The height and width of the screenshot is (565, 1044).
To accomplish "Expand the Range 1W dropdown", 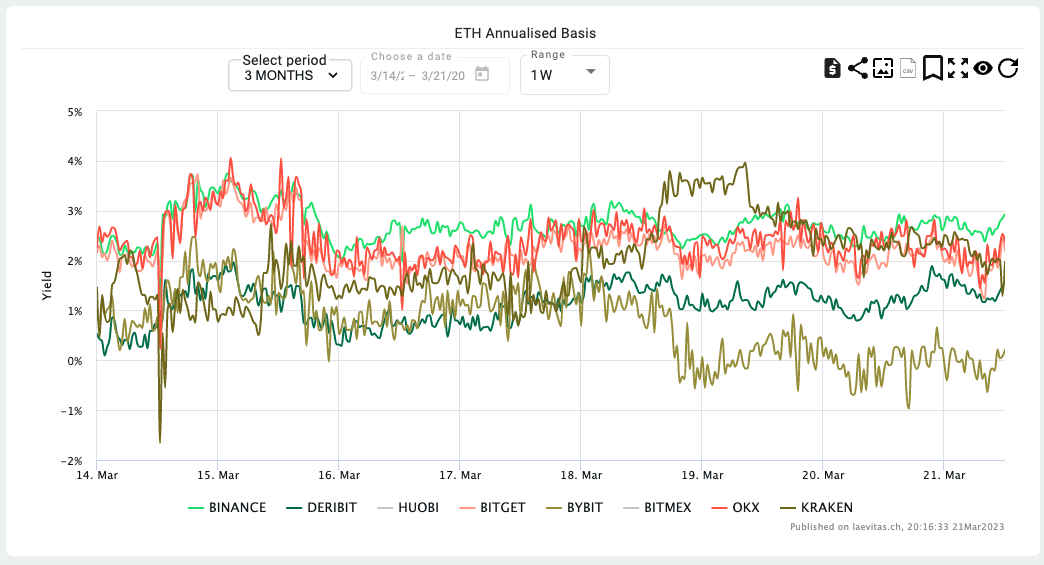I will (564, 75).
